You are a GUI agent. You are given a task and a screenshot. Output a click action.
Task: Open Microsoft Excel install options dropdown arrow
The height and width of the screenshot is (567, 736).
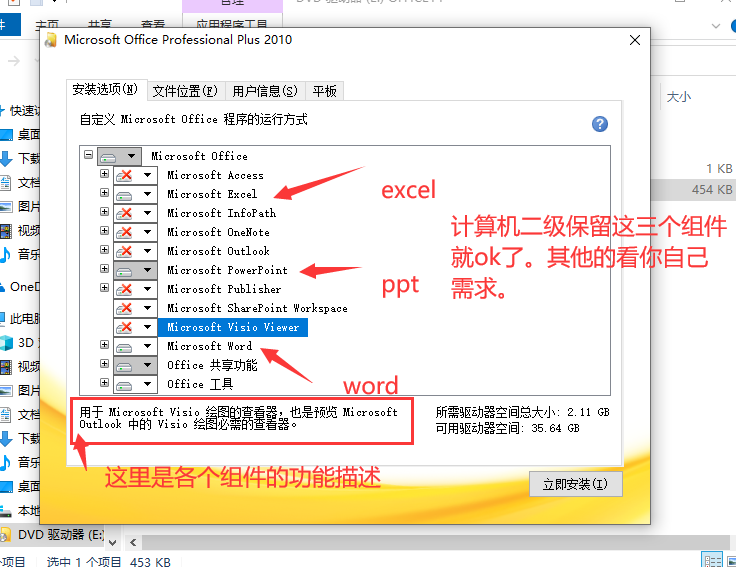pos(147,194)
